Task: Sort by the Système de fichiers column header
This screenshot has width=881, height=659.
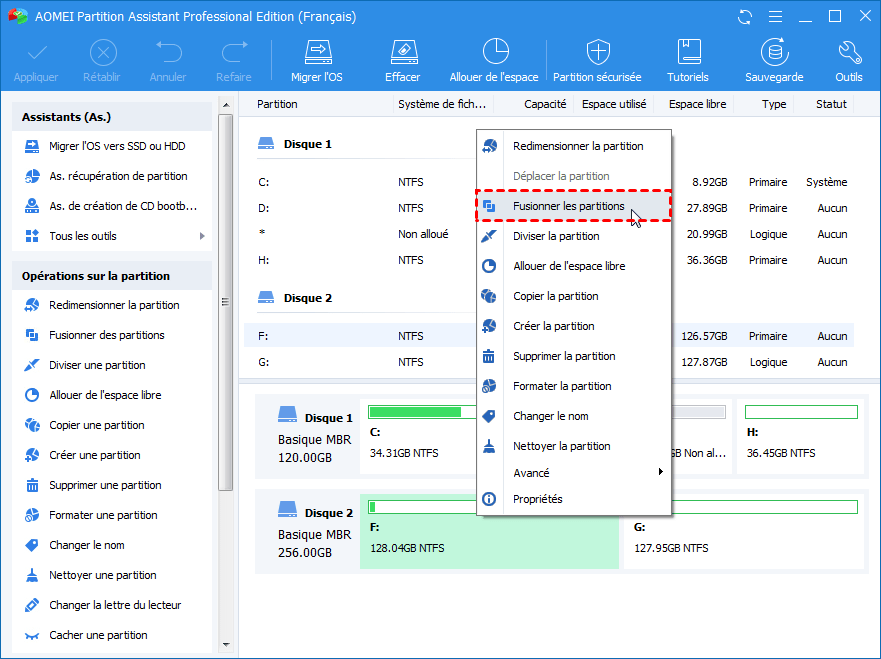Action: point(442,104)
